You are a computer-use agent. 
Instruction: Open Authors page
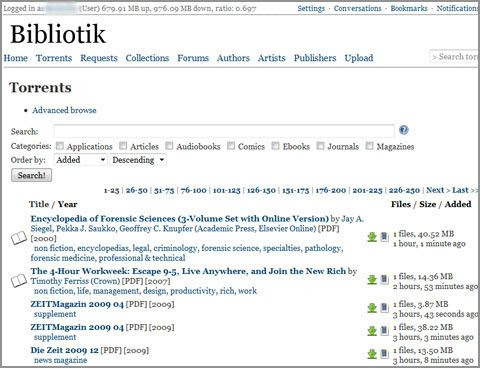point(233,58)
